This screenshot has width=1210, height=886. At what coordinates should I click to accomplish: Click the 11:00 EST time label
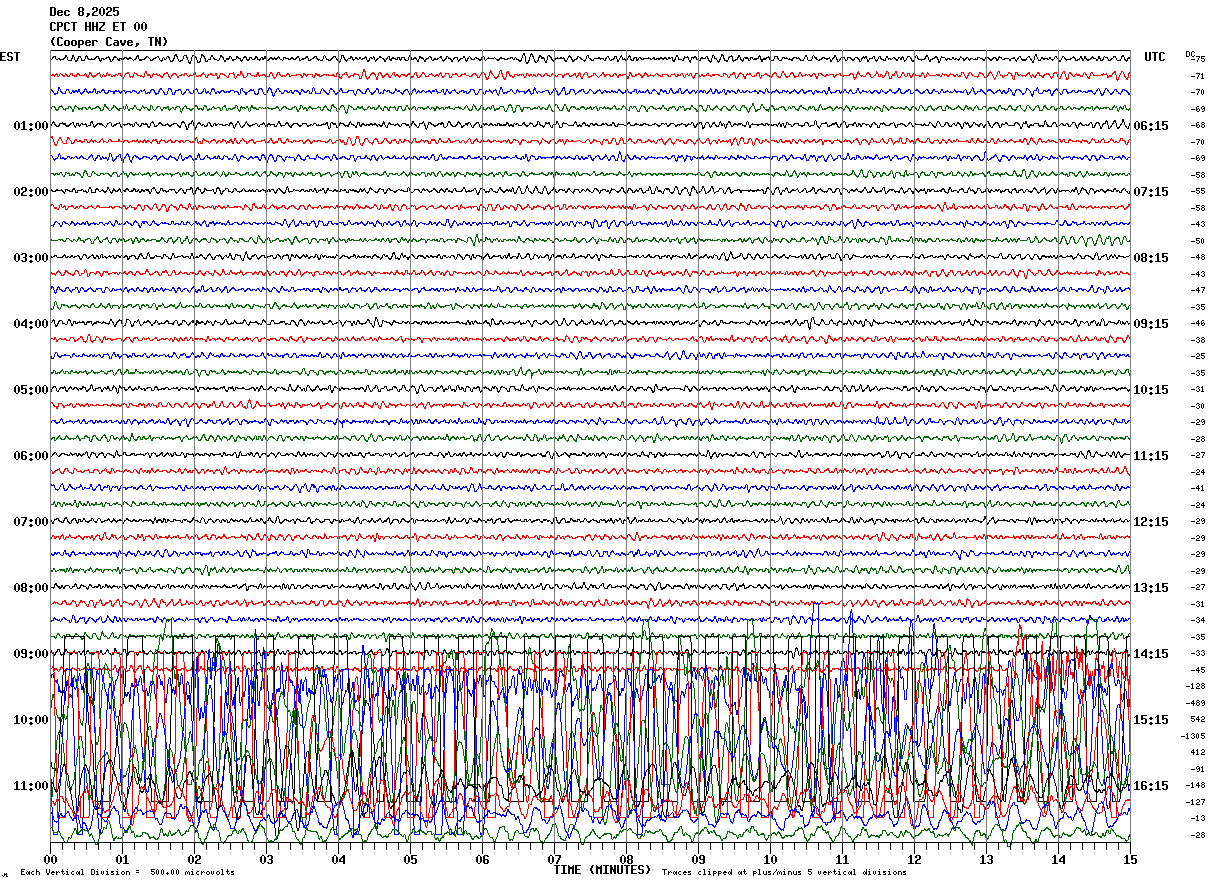click(31, 786)
